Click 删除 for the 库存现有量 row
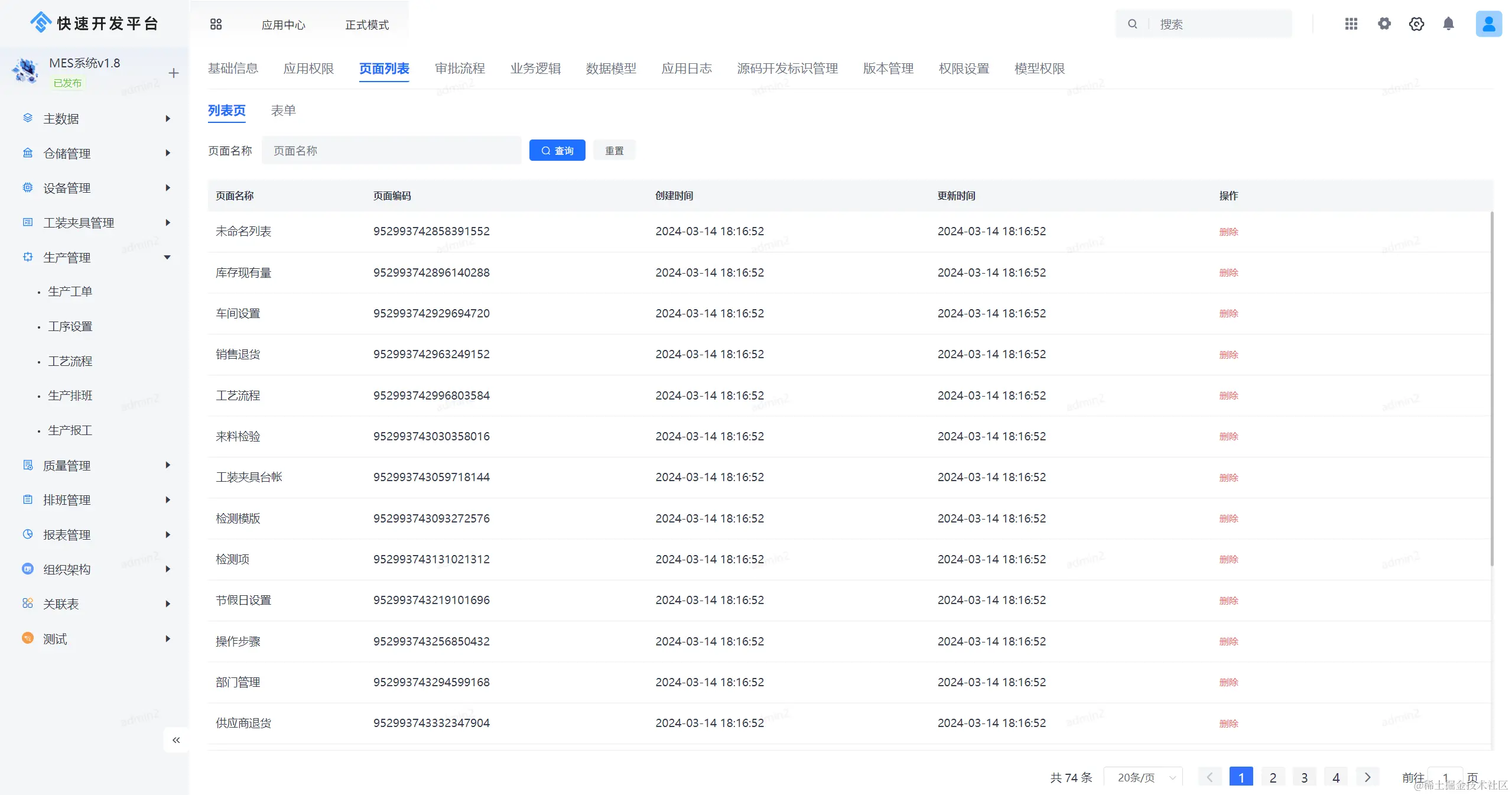The image size is (1512, 795). 1228,272
